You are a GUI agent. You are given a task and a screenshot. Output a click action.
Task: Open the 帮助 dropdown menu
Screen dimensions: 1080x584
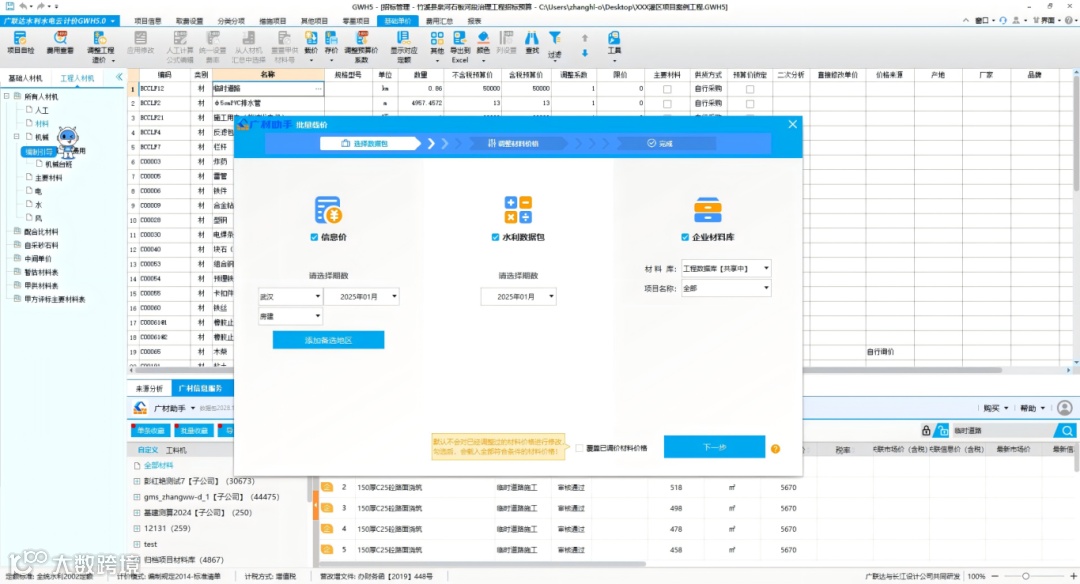[1032, 408]
